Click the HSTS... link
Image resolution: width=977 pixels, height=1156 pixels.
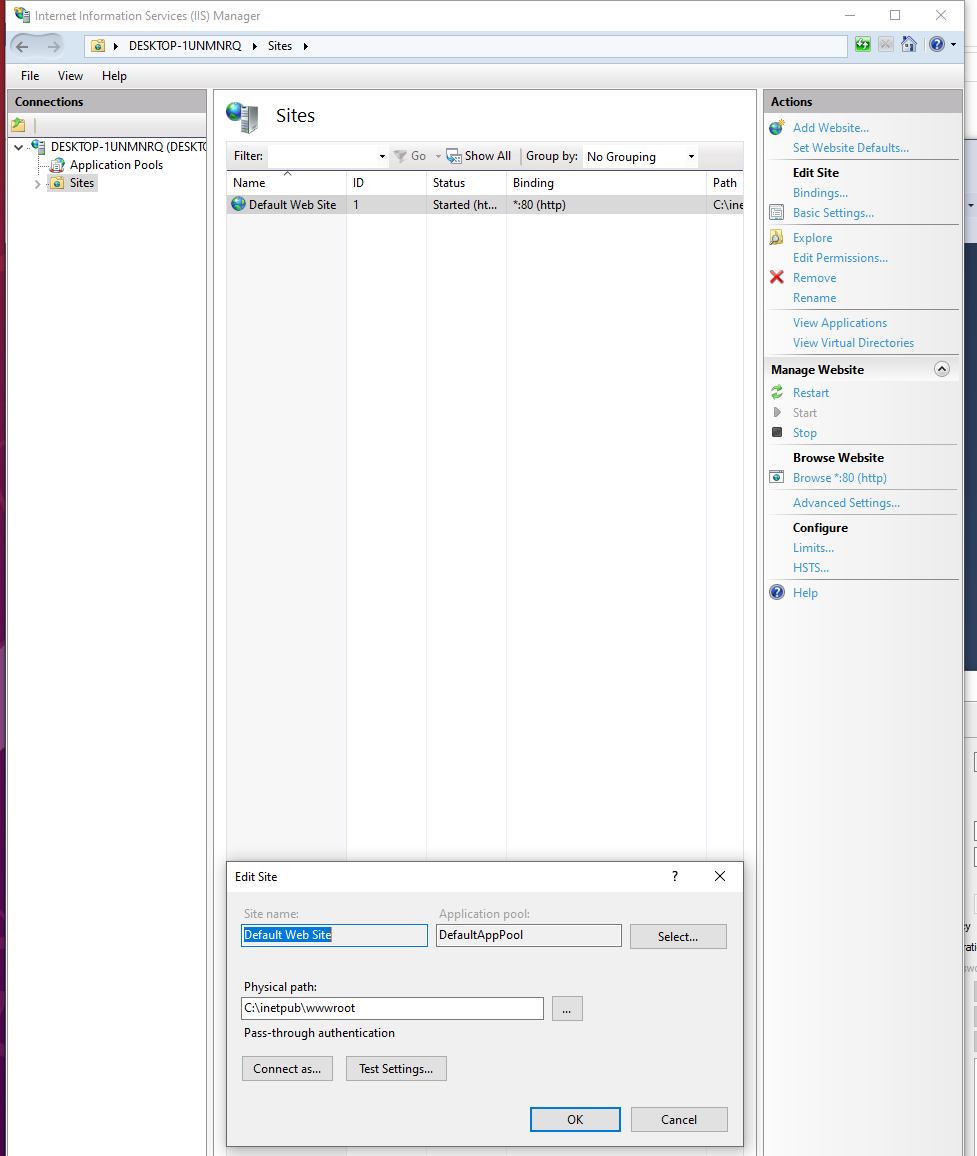[810, 567]
